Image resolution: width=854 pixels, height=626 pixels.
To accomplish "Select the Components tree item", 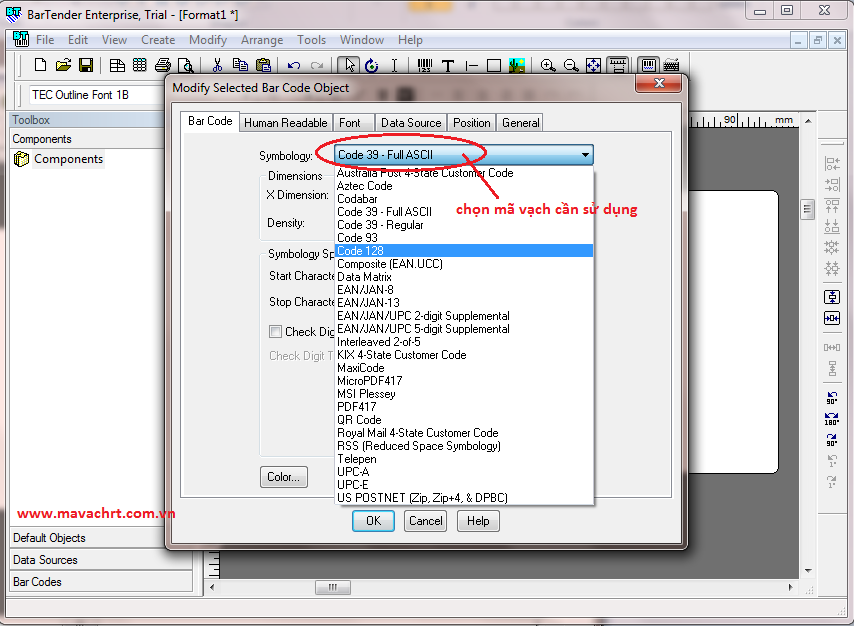I will pyautogui.click(x=68, y=159).
